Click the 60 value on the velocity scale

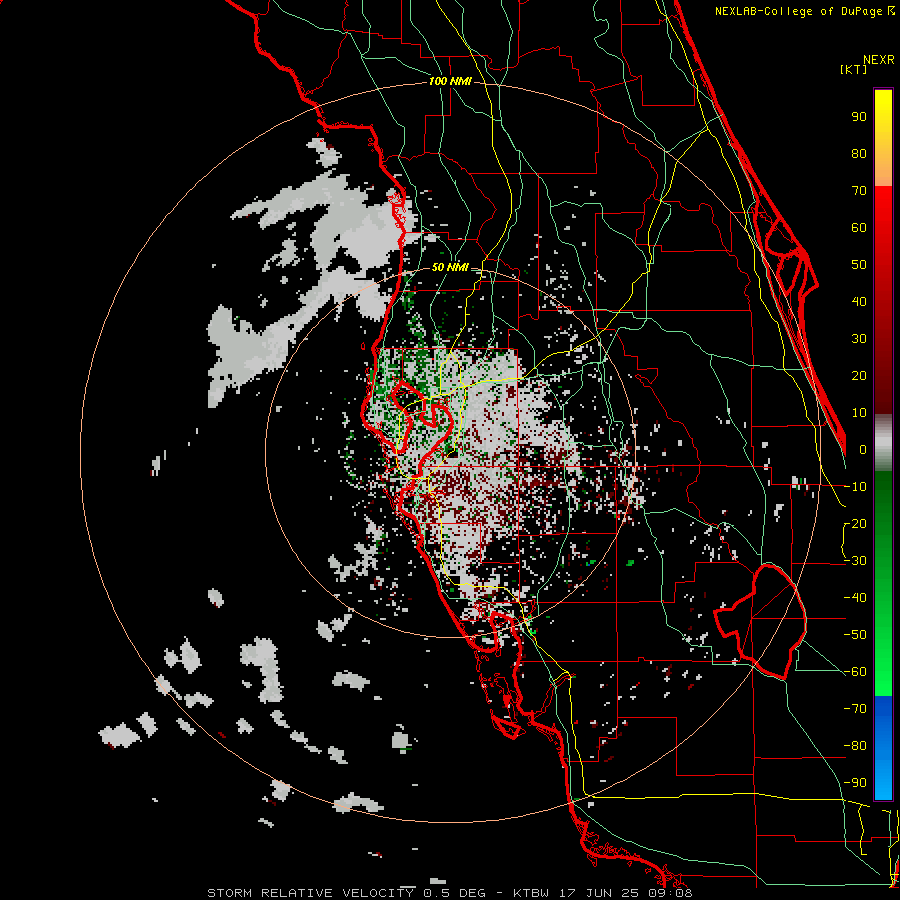tap(859, 227)
